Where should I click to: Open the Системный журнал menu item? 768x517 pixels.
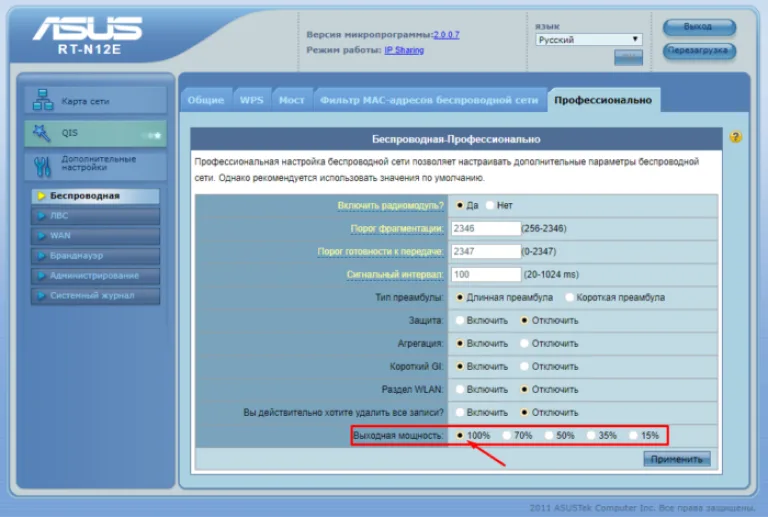96,296
